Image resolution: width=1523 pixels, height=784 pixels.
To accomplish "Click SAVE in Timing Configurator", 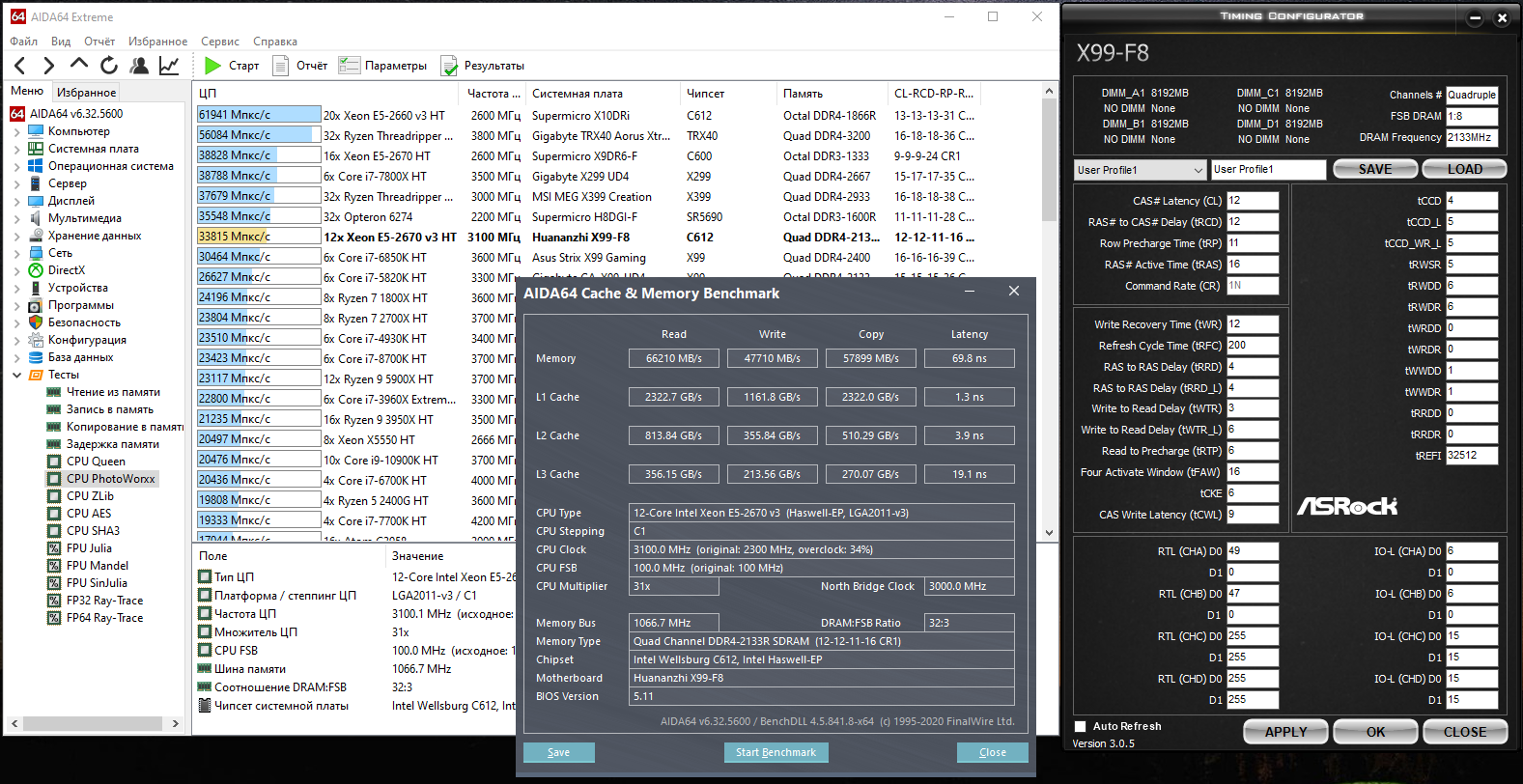I will click(x=1375, y=169).
